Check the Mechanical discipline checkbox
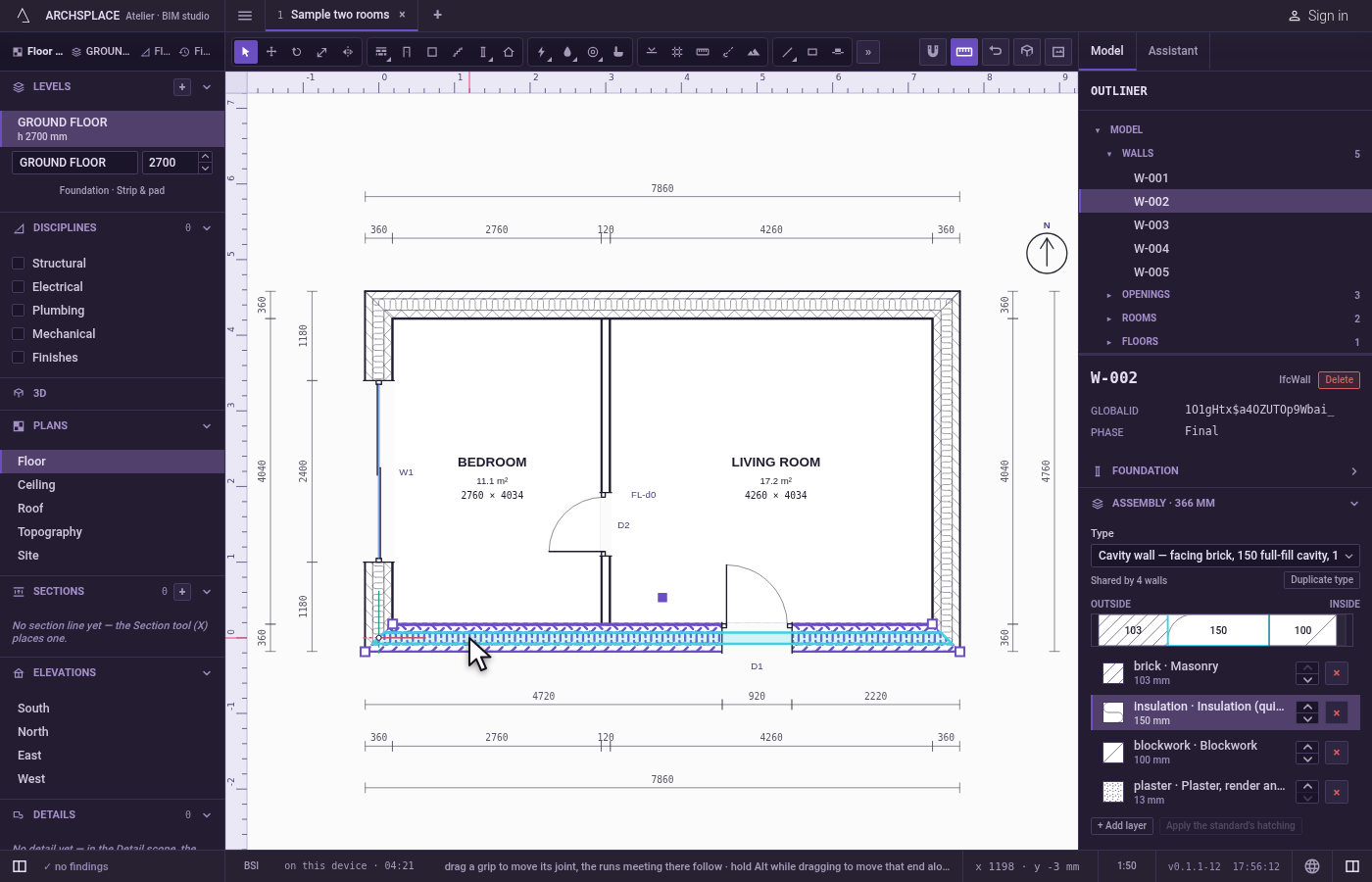 click(18, 333)
